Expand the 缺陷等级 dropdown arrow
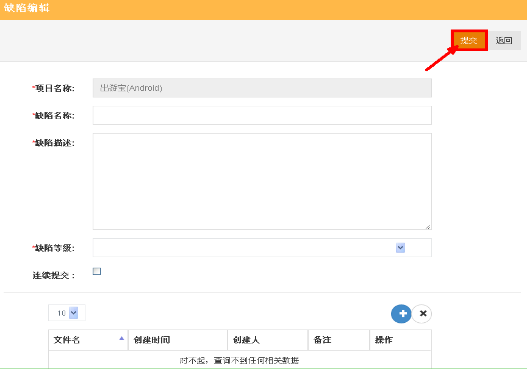Viewport: 528px width, 370px height. 400,248
